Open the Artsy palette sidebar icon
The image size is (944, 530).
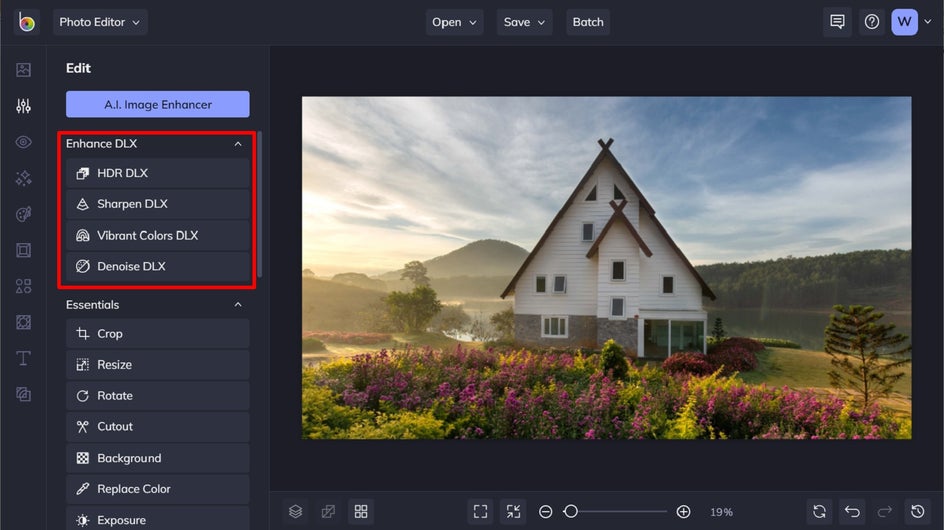[23, 214]
